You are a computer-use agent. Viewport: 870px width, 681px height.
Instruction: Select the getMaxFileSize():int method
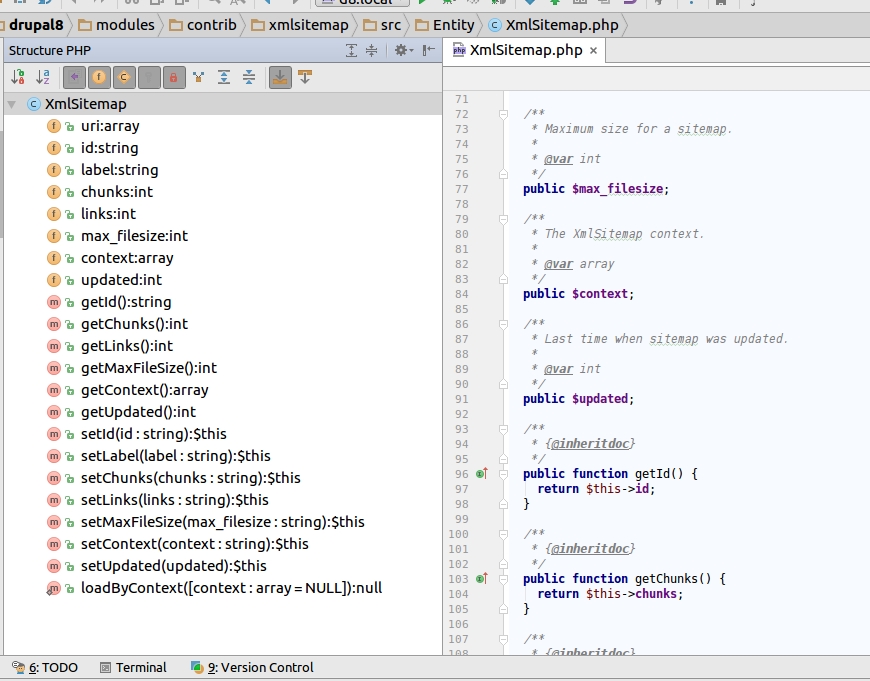point(149,368)
